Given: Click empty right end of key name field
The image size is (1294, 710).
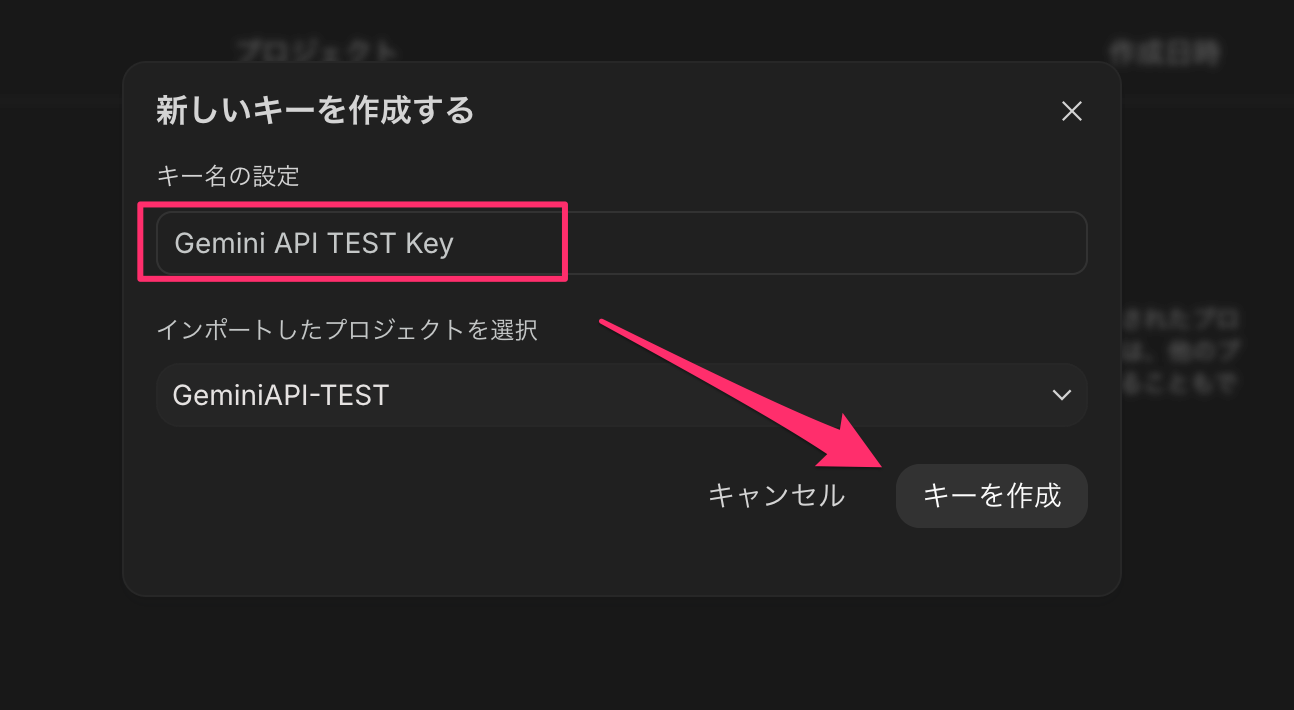Looking at the screenshot, I should 900,243.
